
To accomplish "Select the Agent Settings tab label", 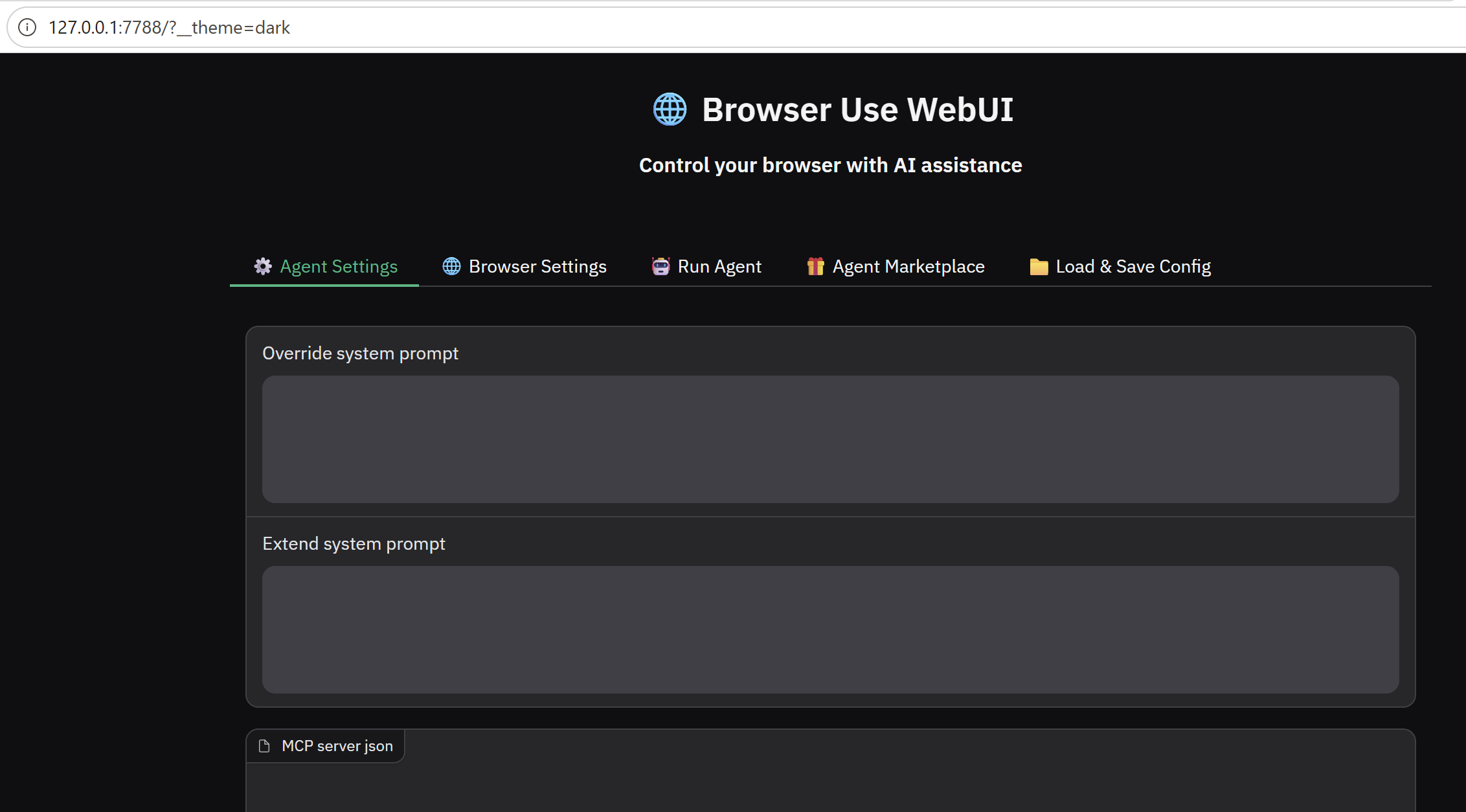I will pyautogui.click(x=338, y=266).
